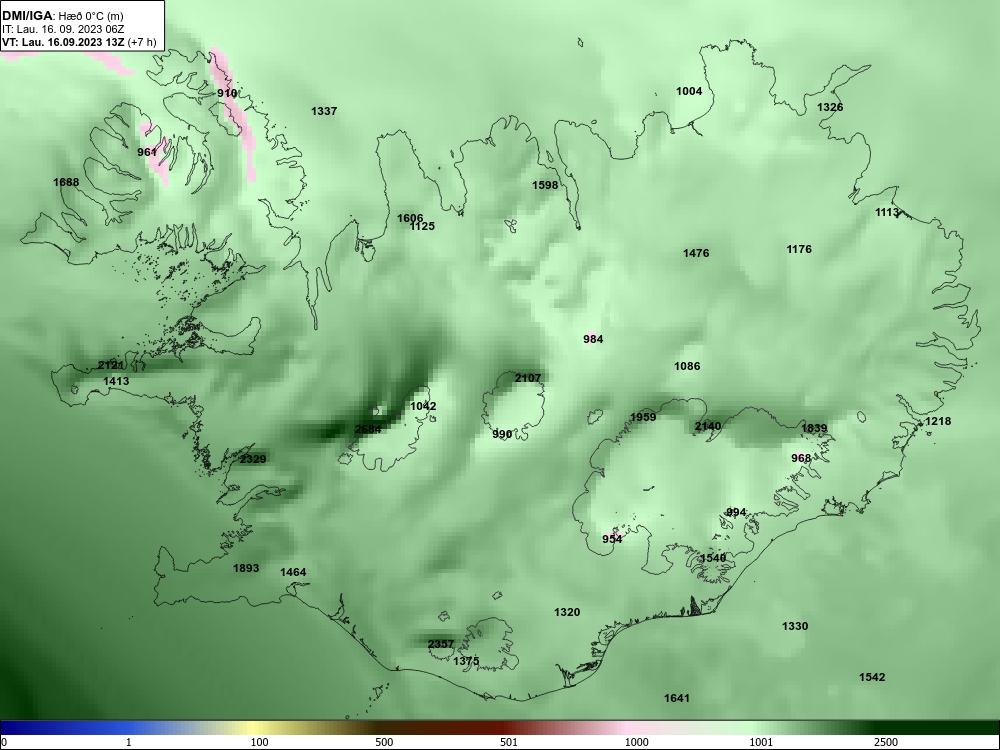Click the value 1464 on the map
1000x750 pixels.
tap(293, 572)
